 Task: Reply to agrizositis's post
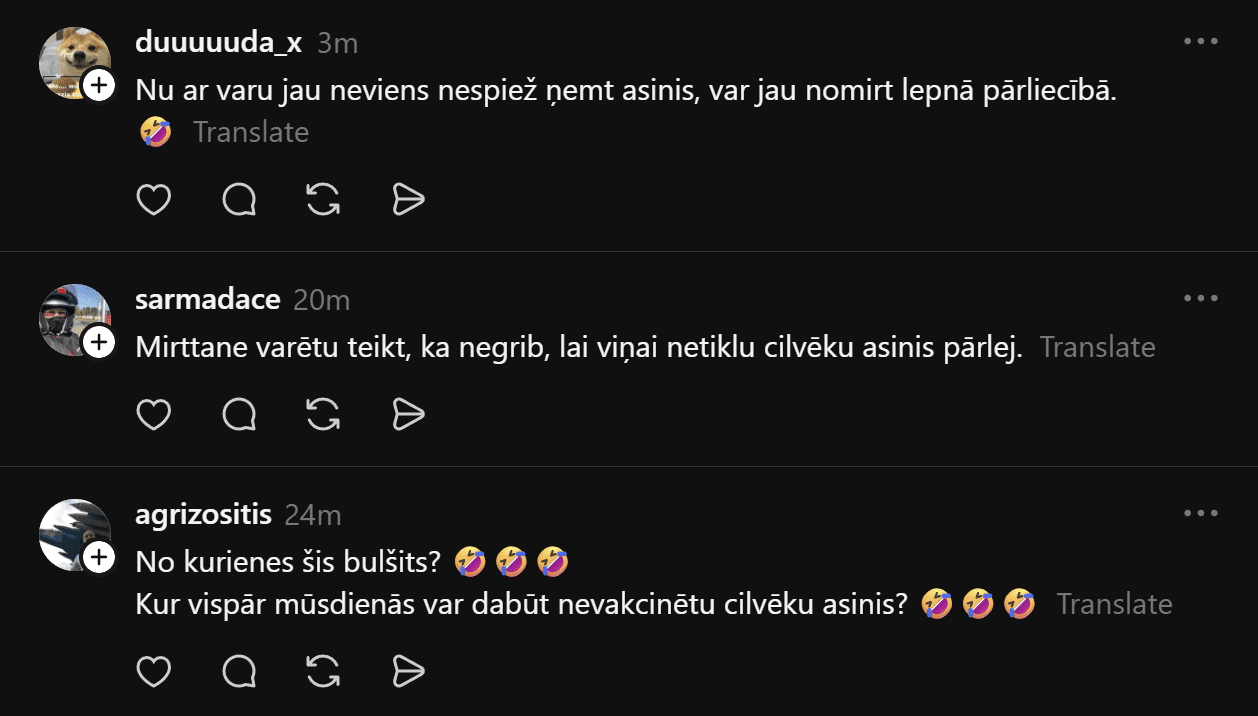point(239,671)
